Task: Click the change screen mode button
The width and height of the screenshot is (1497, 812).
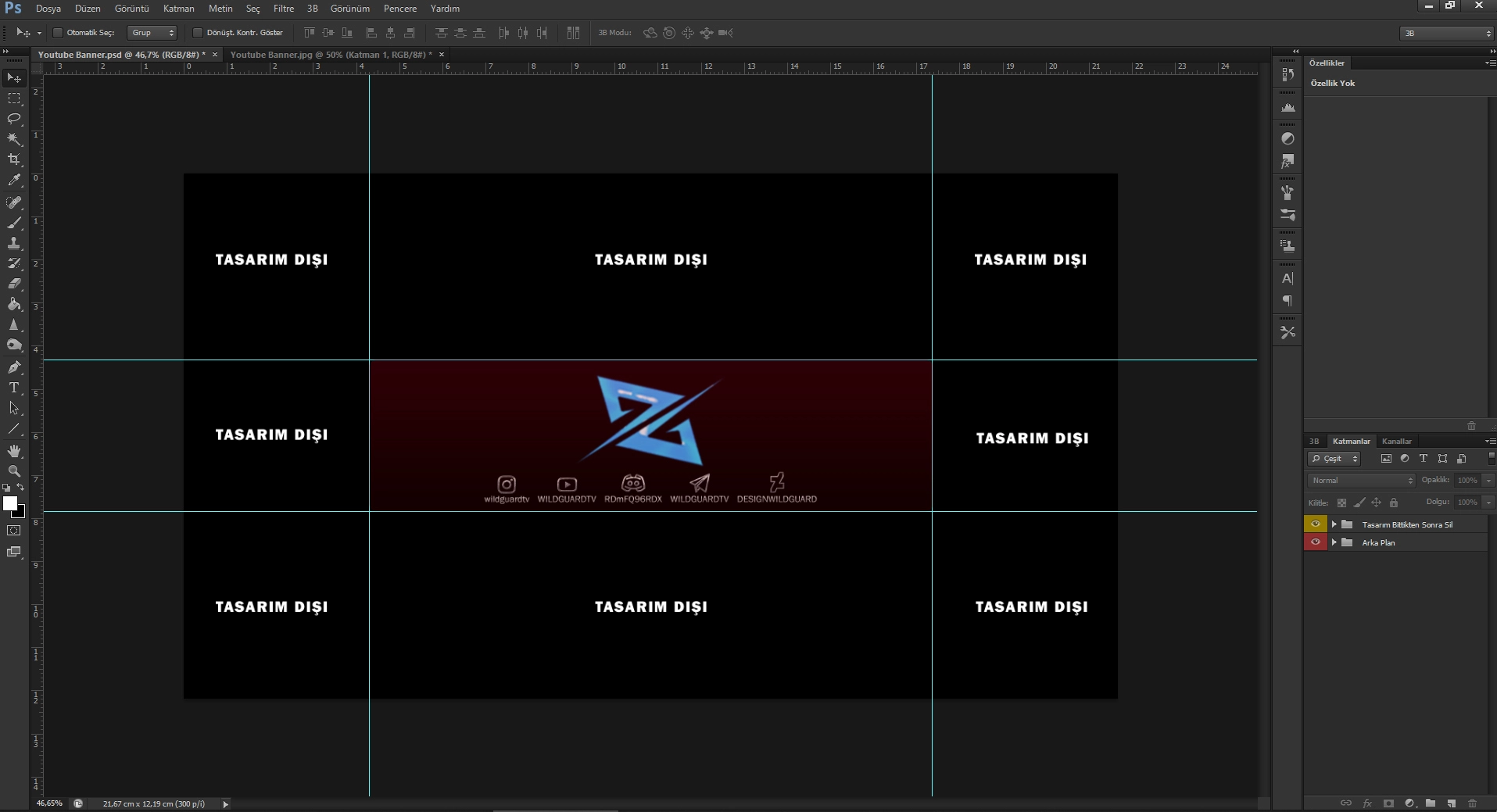Action: pyautogui.click(x=14, y=552)
